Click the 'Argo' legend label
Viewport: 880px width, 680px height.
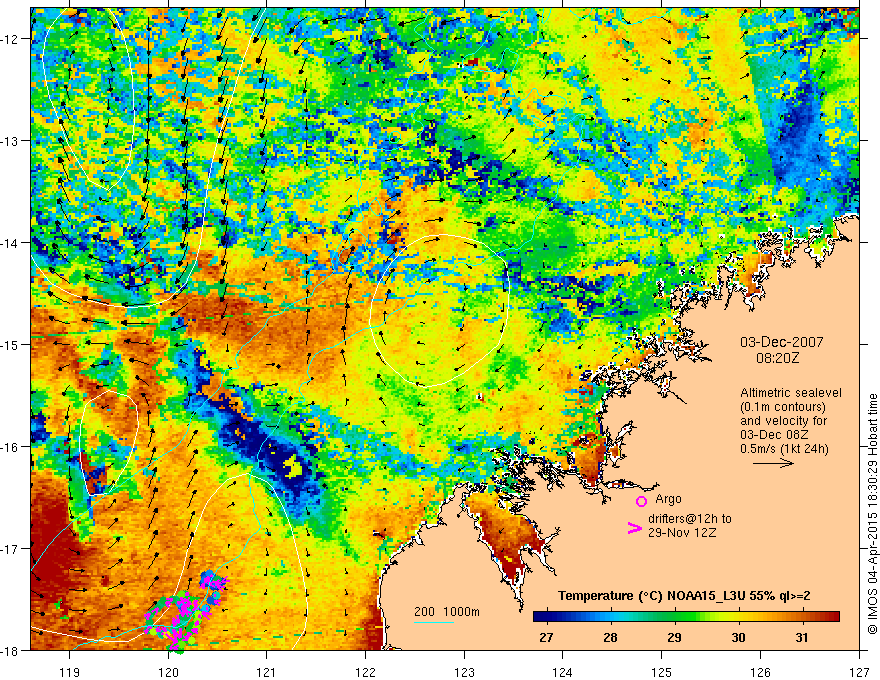click(x=668, y=499)
